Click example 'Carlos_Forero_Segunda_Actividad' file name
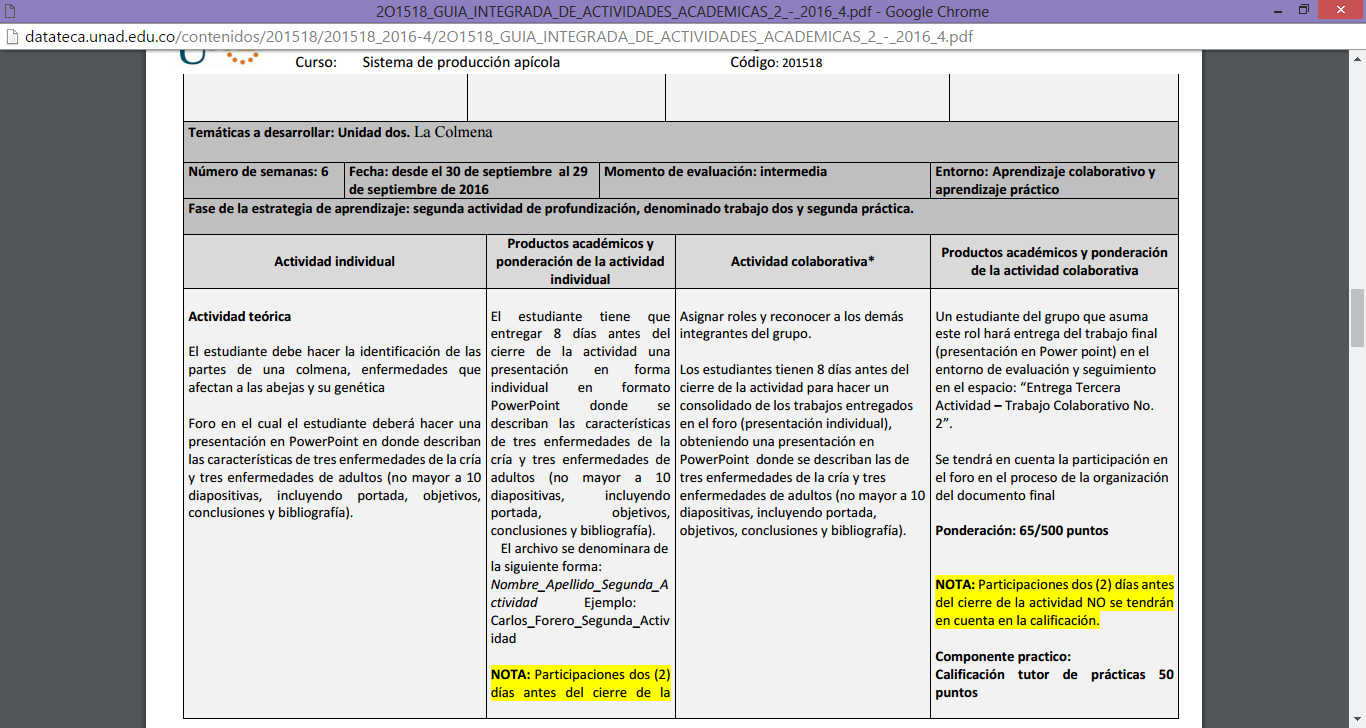Screen dimensions: 1366x728 (x=581, y=630)
